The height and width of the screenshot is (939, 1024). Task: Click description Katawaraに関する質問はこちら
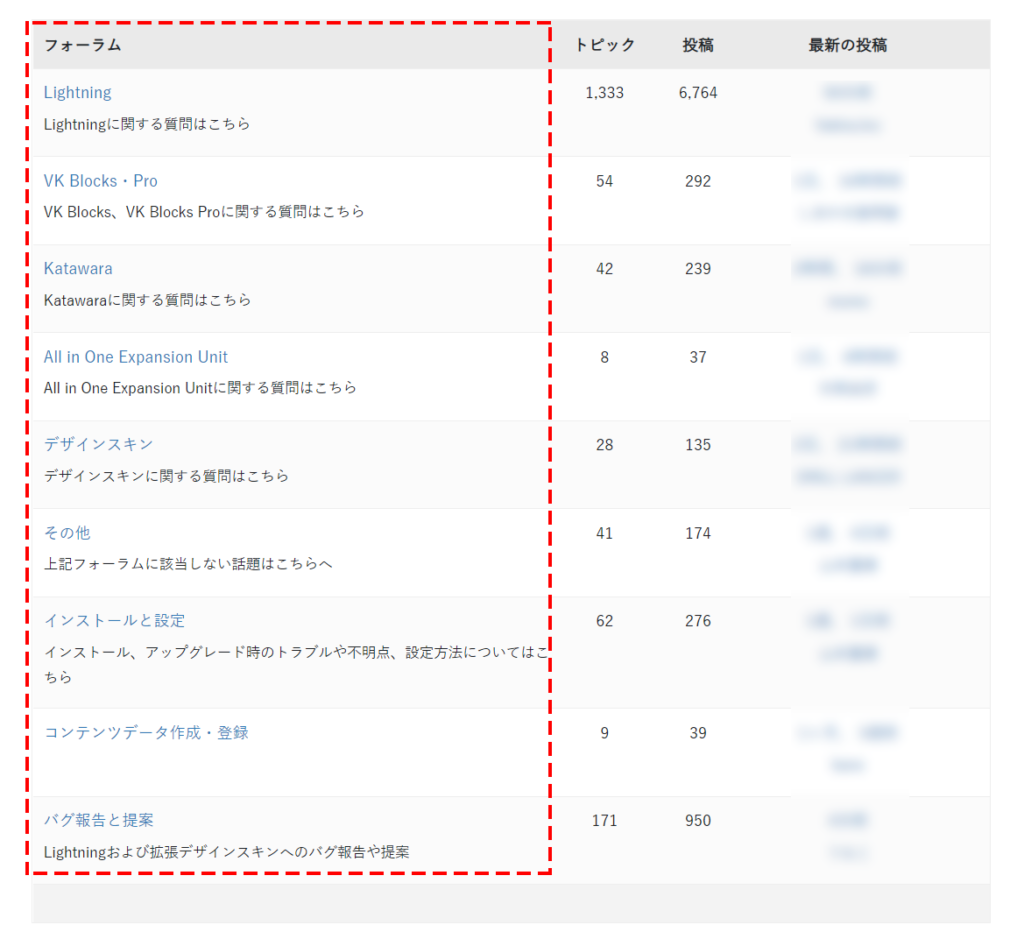148,300
